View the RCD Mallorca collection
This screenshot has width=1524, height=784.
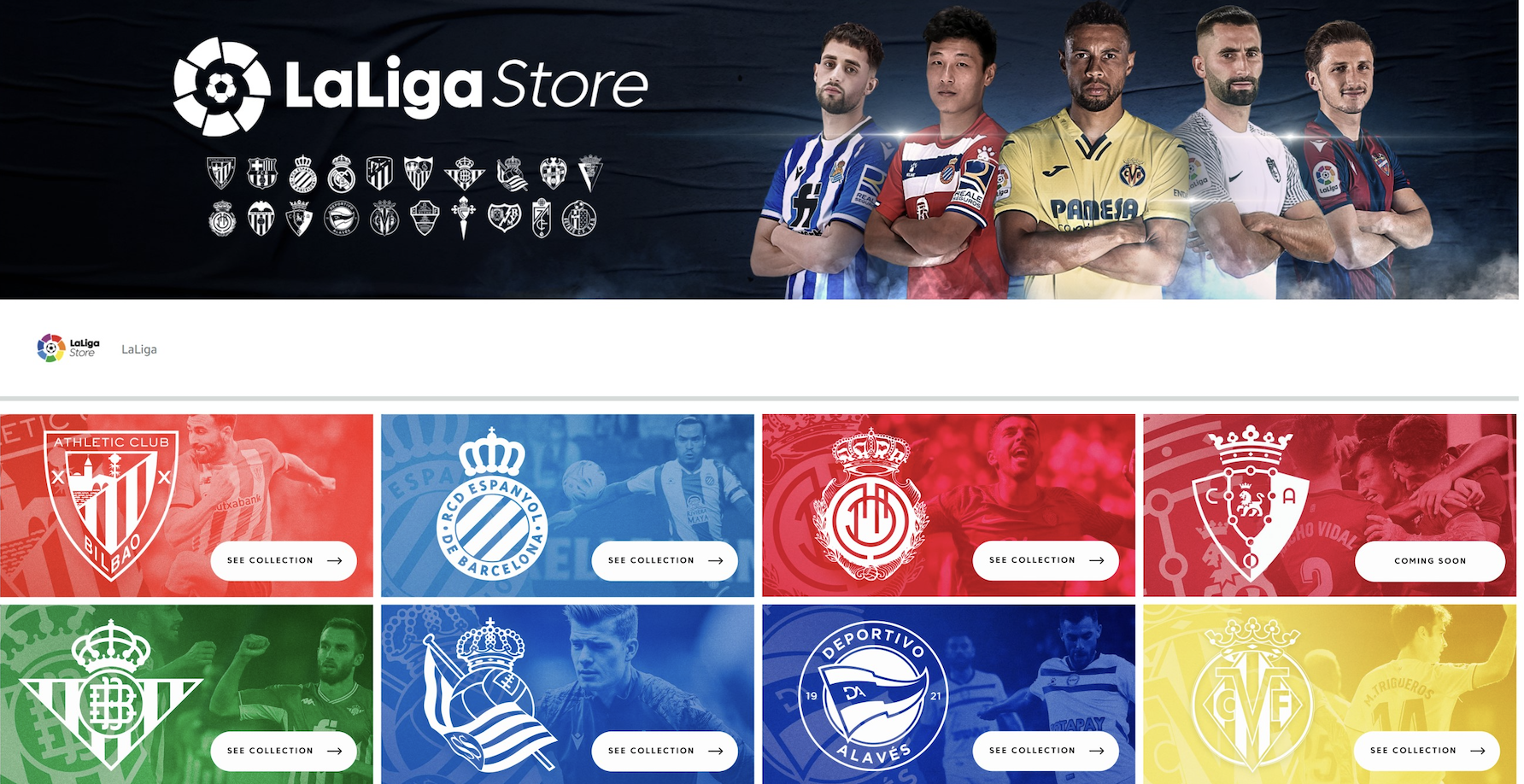pyautogui.click(x=1046, y=560)
